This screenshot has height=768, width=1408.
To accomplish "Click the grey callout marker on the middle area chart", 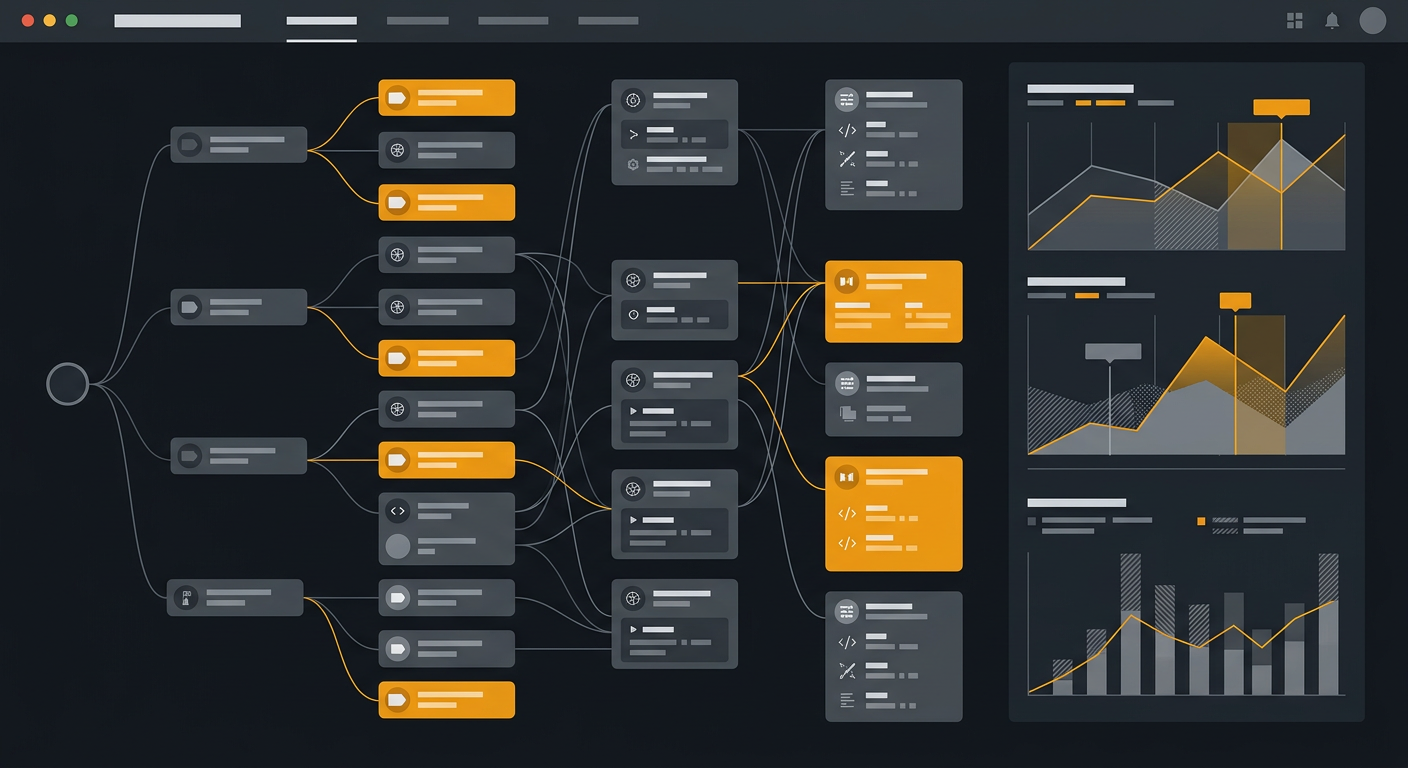I will tap(1113, 351).
